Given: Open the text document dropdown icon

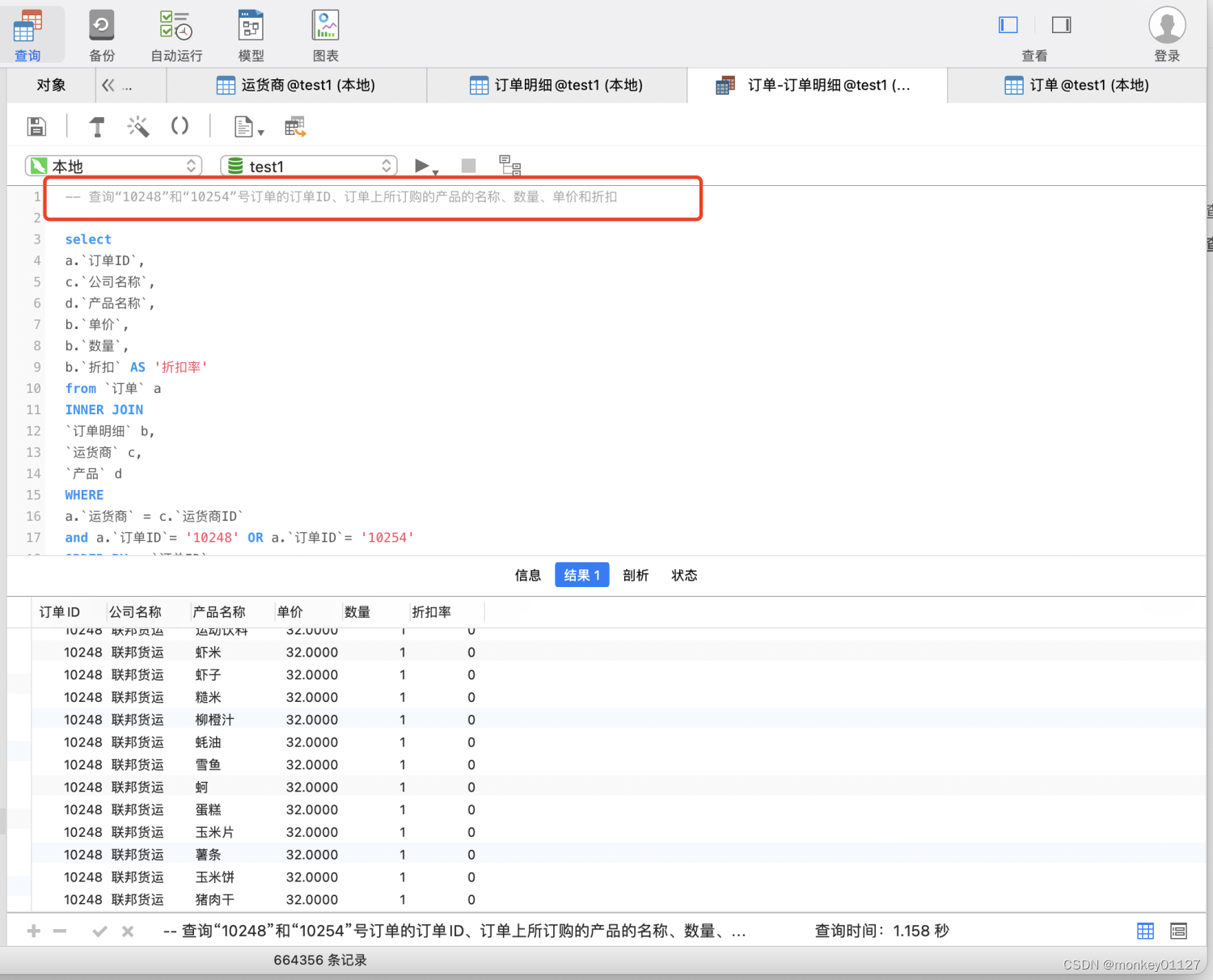Looking at the screenshot, I should [249, 127].
